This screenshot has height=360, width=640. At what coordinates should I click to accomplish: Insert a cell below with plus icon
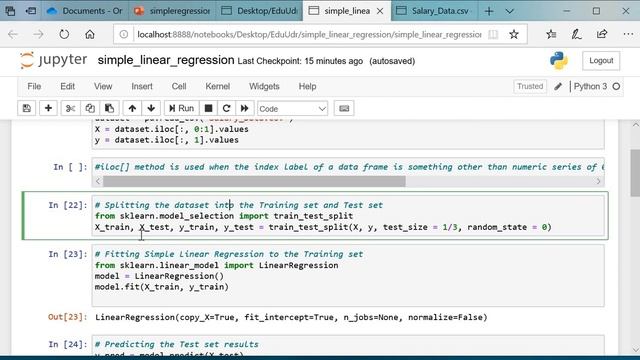point(48,109)
